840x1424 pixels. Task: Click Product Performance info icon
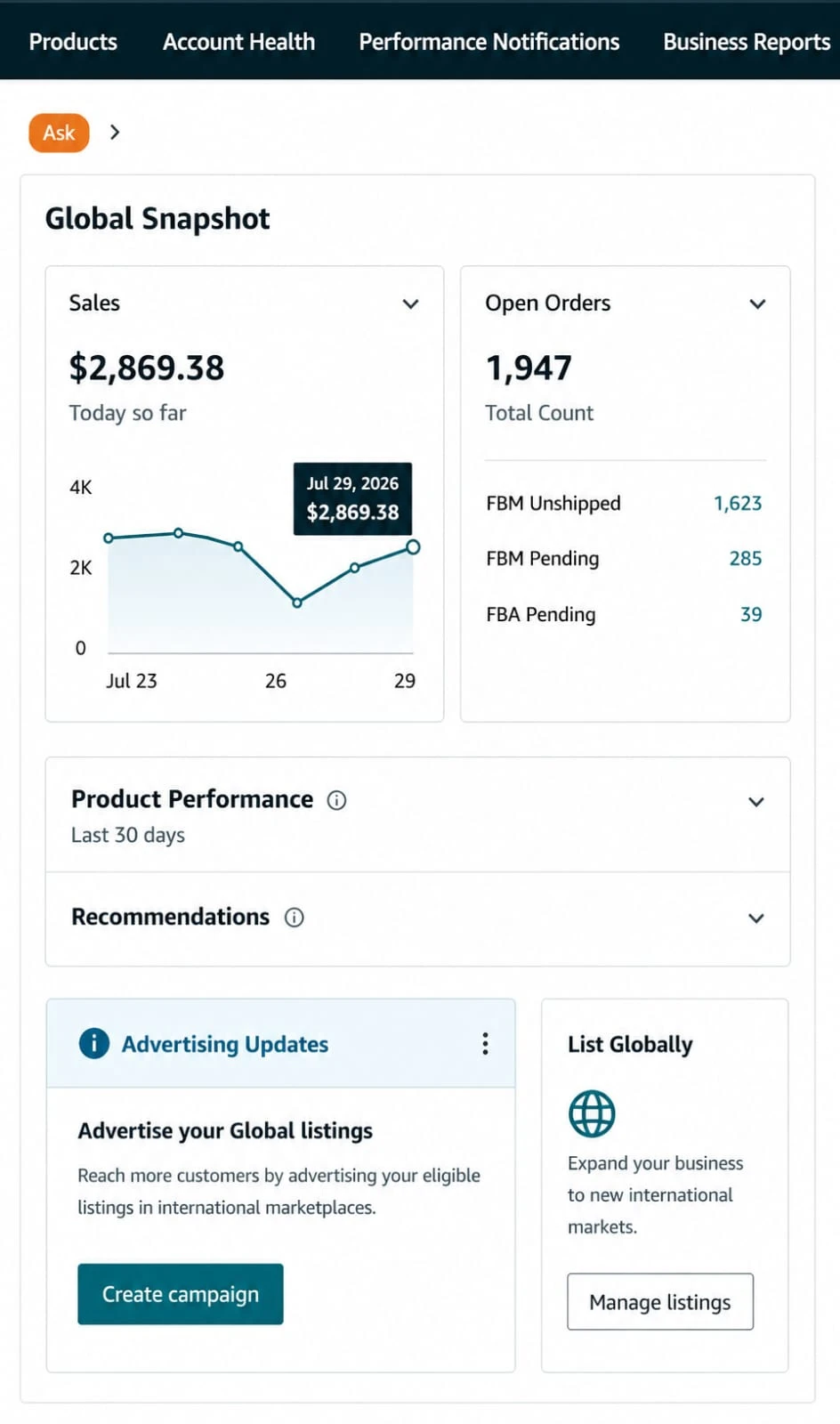coord(336,800)
